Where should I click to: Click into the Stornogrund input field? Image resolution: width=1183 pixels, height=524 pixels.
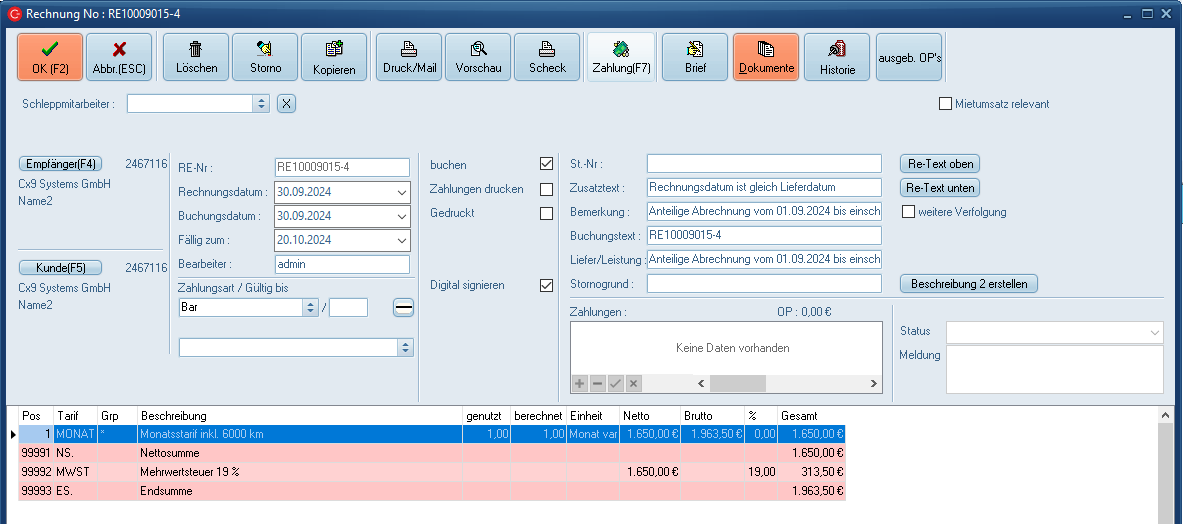tap(763, 284)
